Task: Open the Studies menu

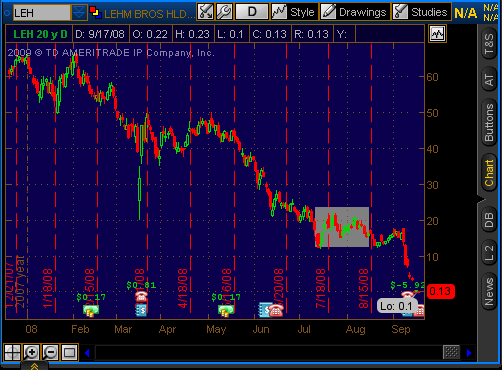Action: tap(421, 12)
